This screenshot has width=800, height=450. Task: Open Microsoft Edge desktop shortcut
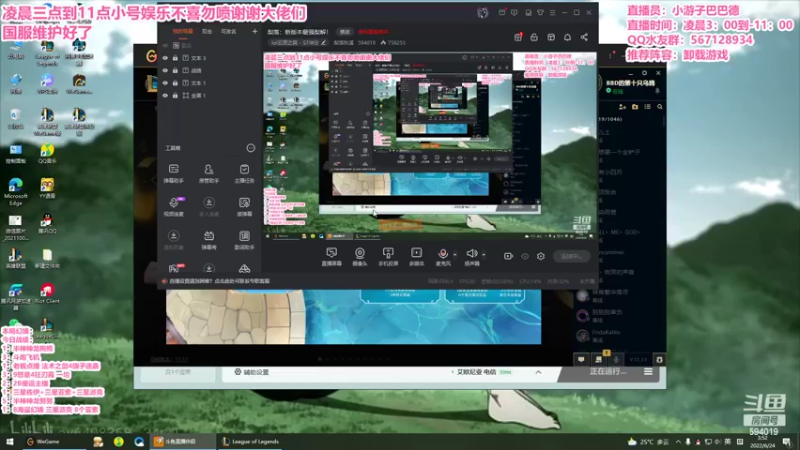(x=15, y=192)
